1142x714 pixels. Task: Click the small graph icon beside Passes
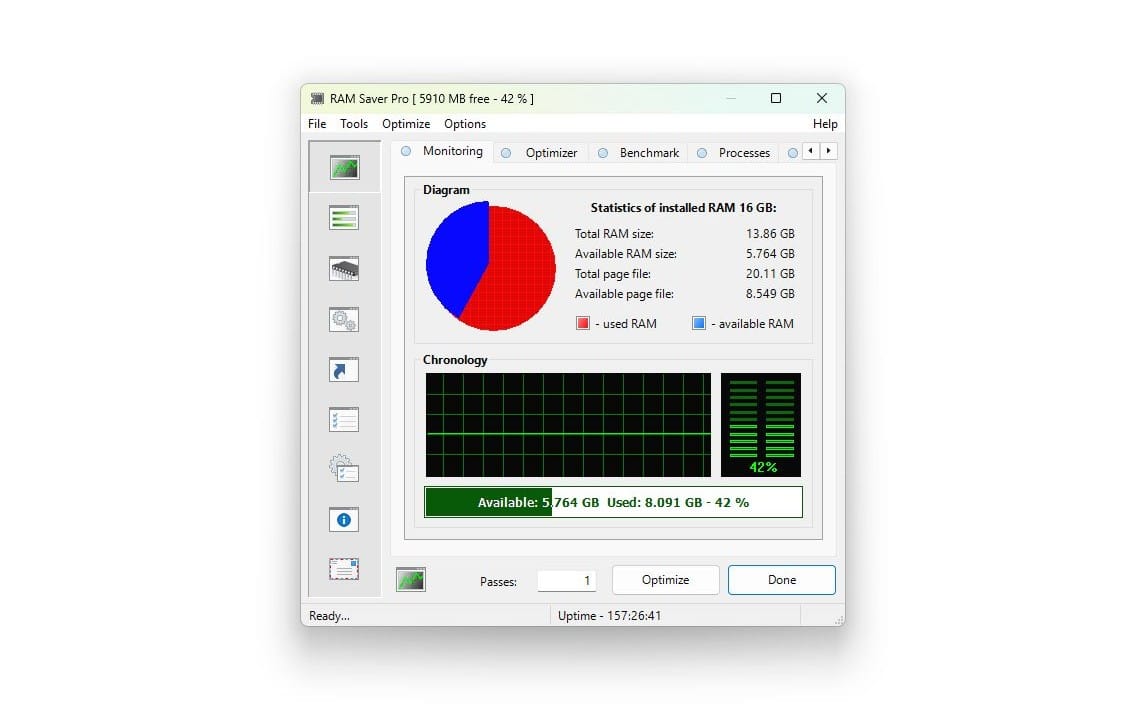pyautogui.click(x=411, y=580)
